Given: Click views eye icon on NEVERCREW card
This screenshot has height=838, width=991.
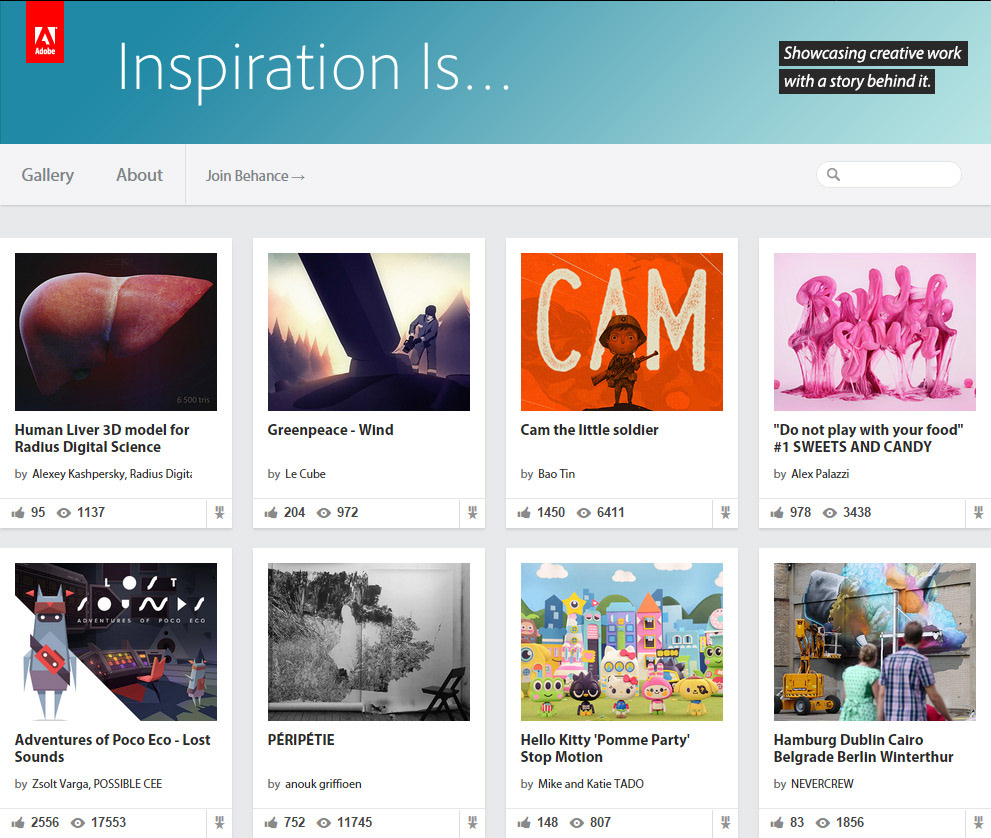Looking at the screenshot, I should 822,823.
